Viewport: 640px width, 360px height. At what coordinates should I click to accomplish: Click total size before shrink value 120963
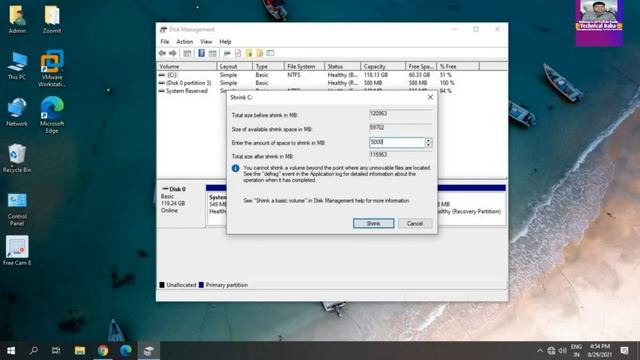point(400,114)
